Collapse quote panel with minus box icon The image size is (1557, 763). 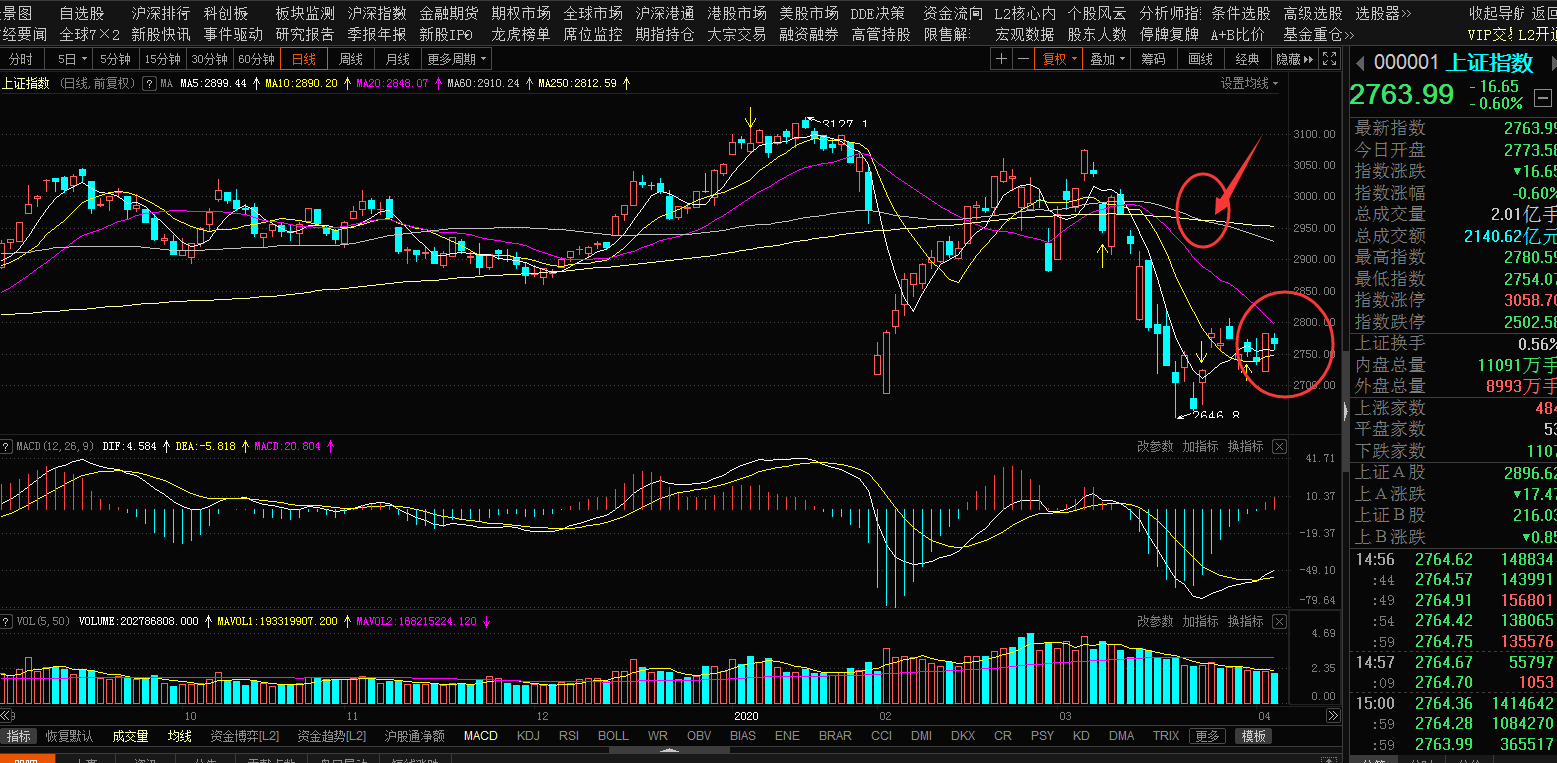tap(1541, 97)
